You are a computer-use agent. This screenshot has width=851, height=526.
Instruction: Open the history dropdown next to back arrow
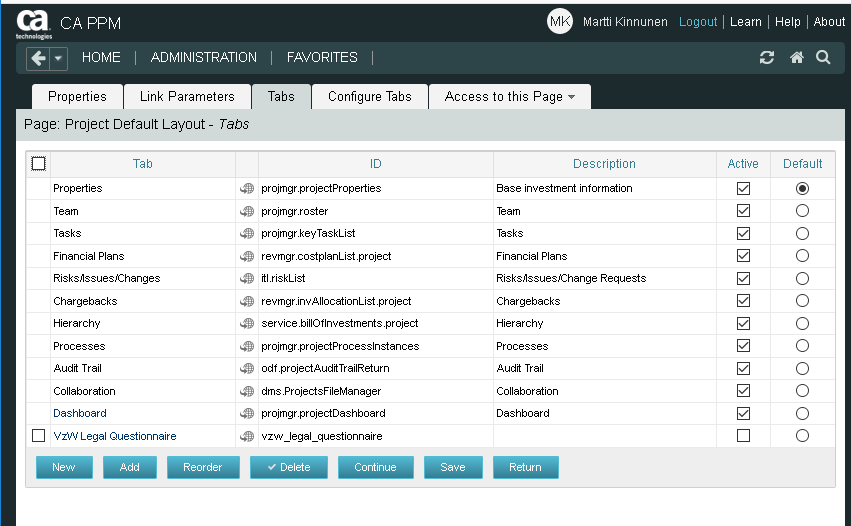59,58
